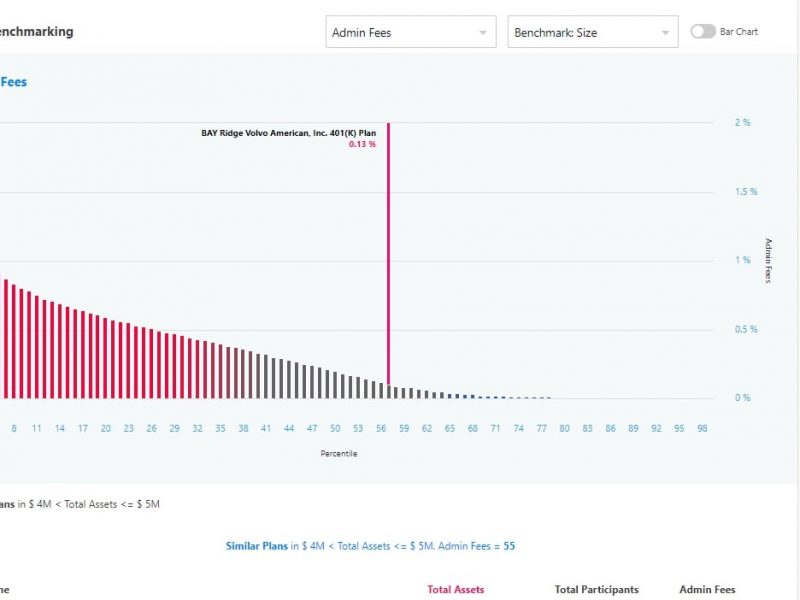Screen dimensions: 800x600
Task: Sort by Total Assets column header
Action: pyautogui.click(x=455, y=589)
